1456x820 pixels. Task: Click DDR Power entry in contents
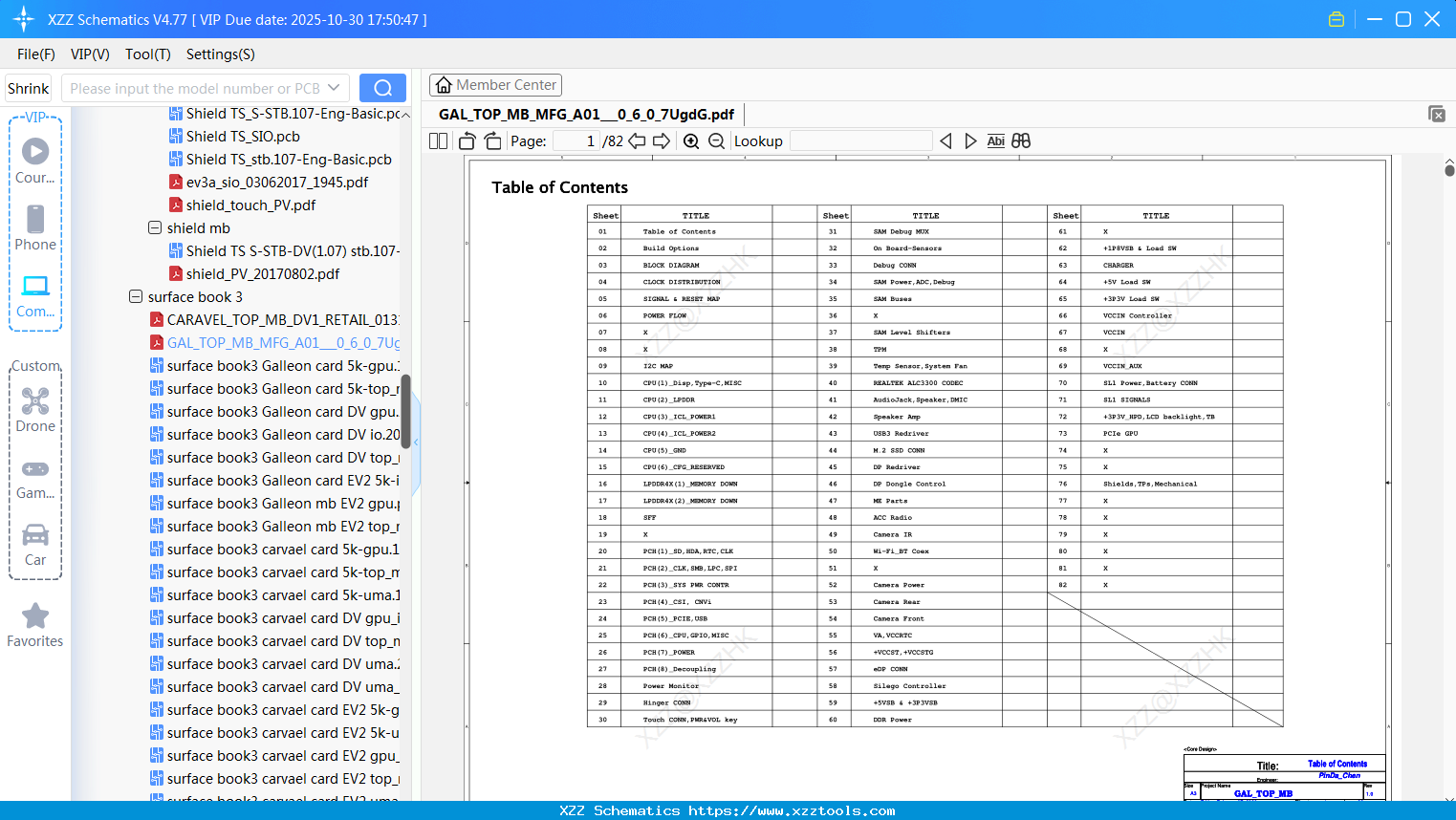point(892,720)
